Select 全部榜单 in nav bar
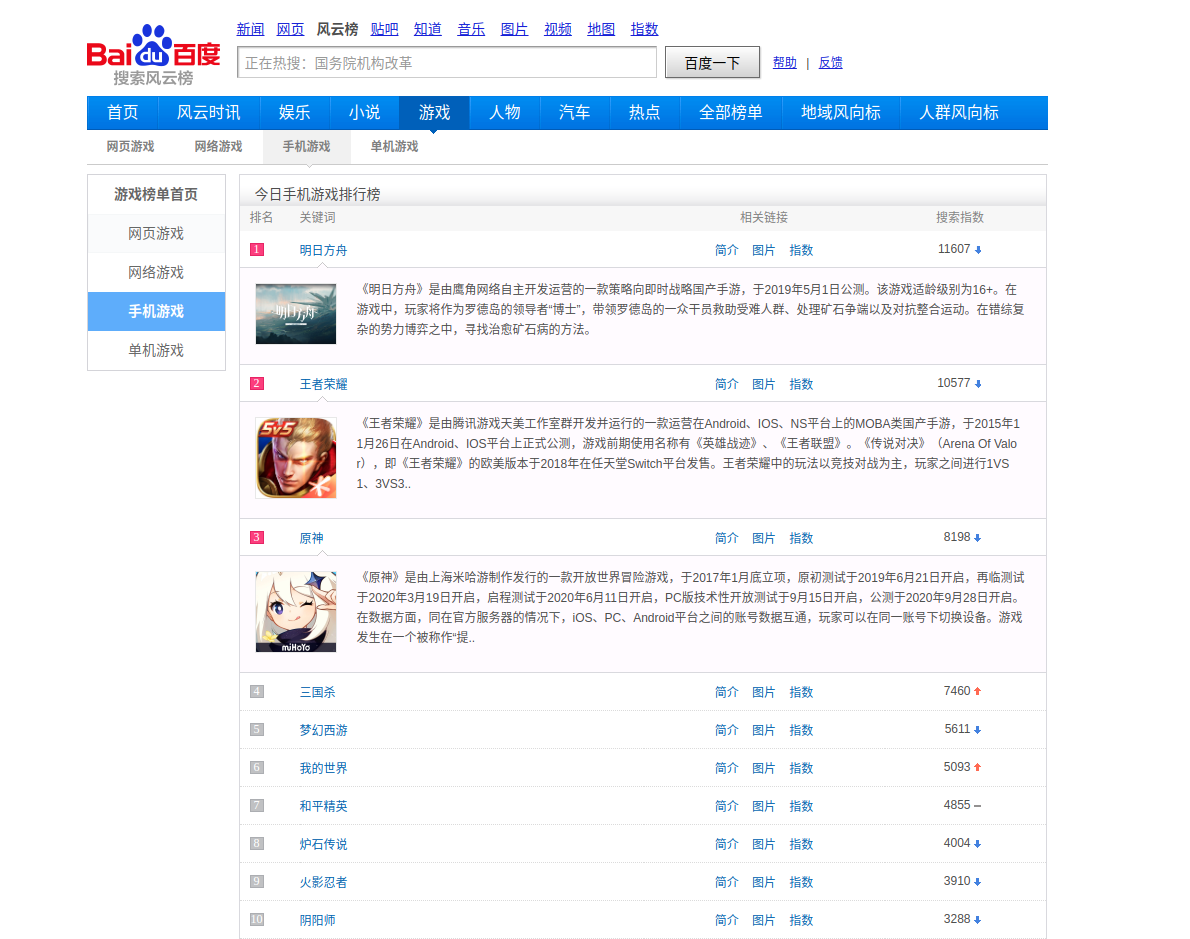This screenshot has width=1190, height=939. click(x=731, y=112)
